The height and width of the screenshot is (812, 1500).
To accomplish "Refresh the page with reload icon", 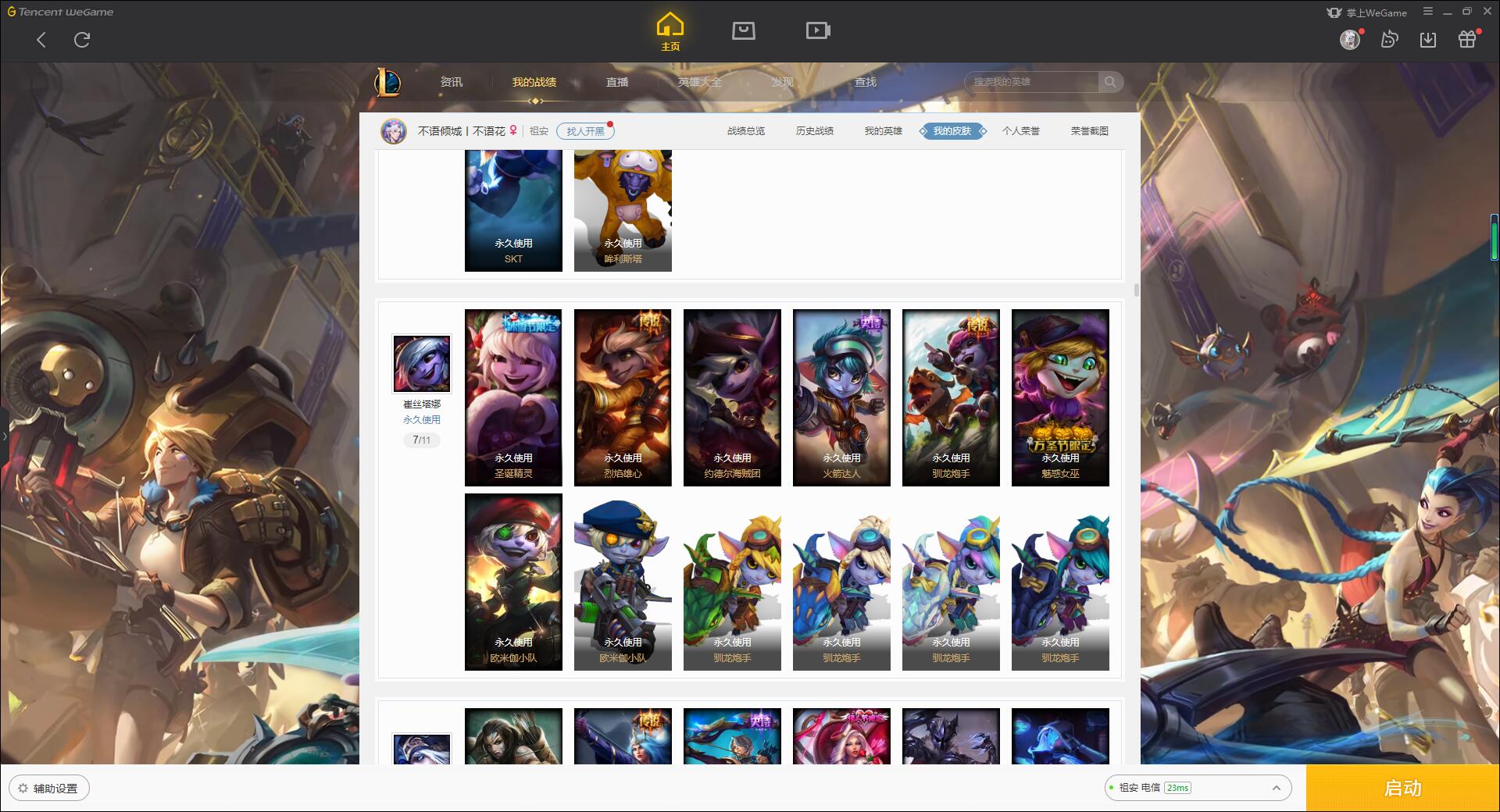I will tap(82, 40).
